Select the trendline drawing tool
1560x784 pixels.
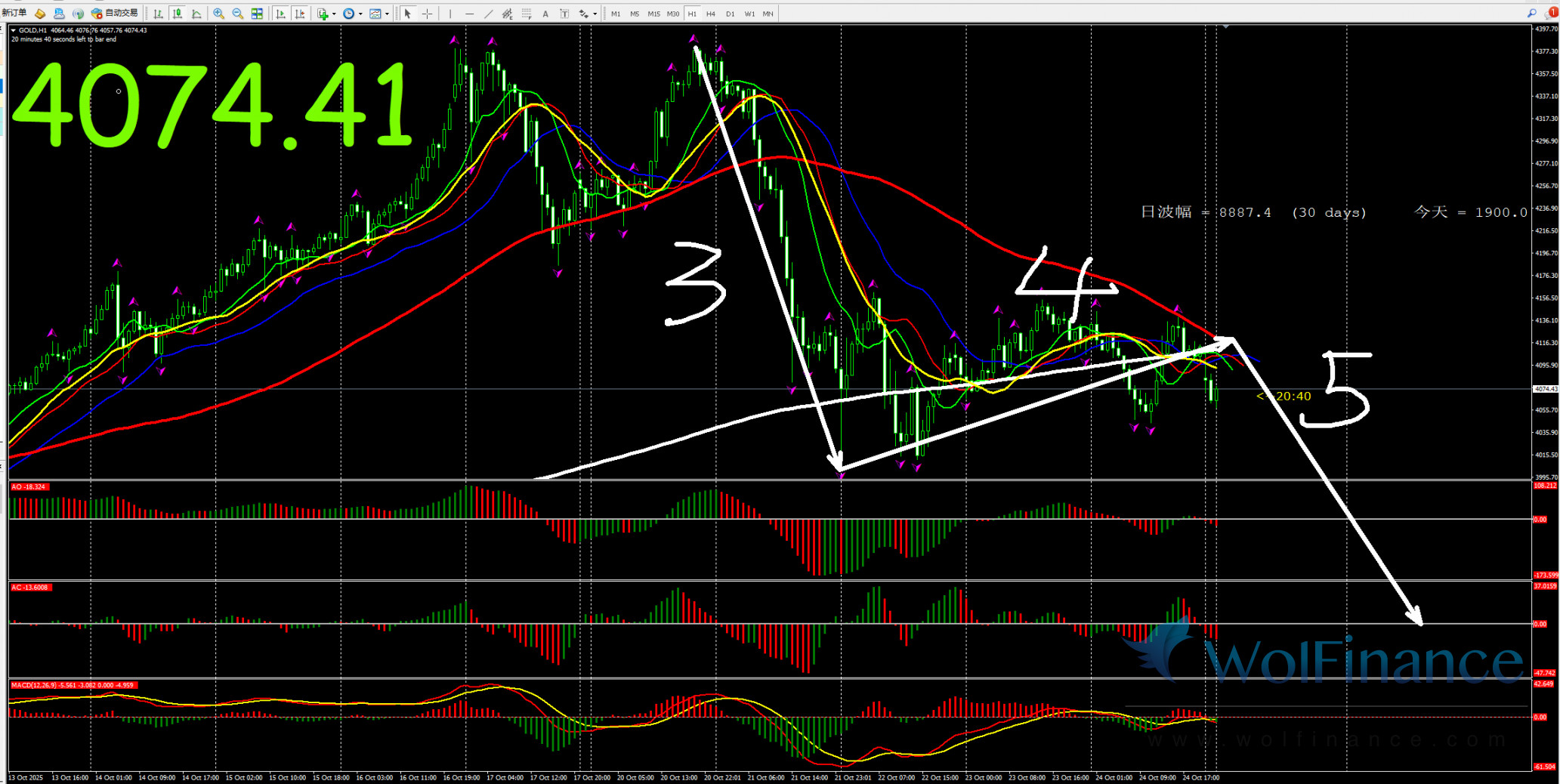(x=489, y=14)
